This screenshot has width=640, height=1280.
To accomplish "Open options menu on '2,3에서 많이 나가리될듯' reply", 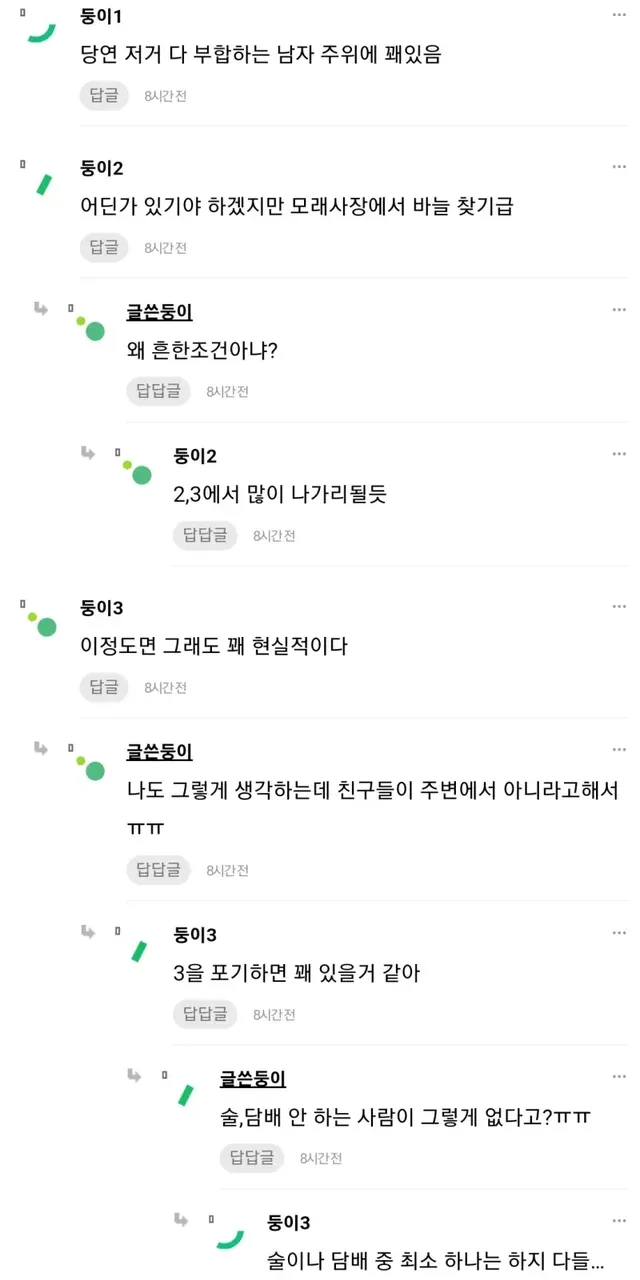I will 620,456.
